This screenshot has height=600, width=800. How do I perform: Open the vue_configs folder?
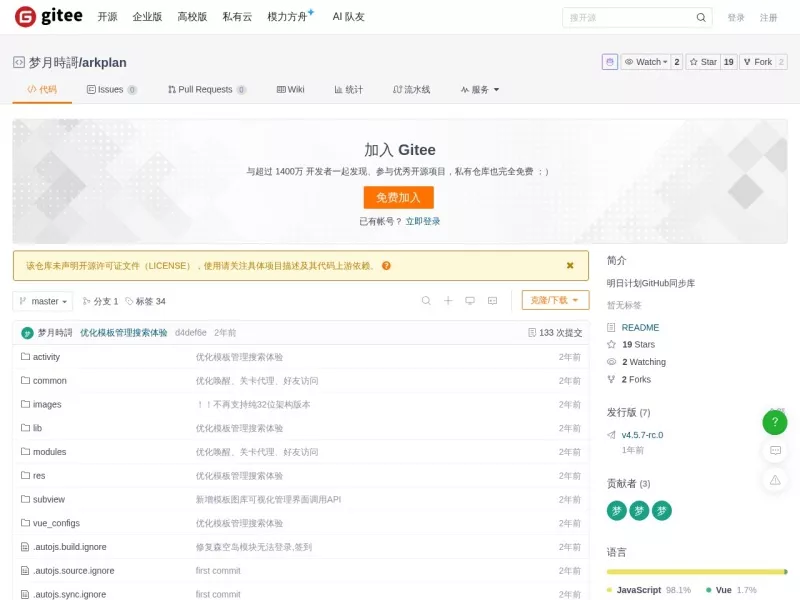(56, 523)
